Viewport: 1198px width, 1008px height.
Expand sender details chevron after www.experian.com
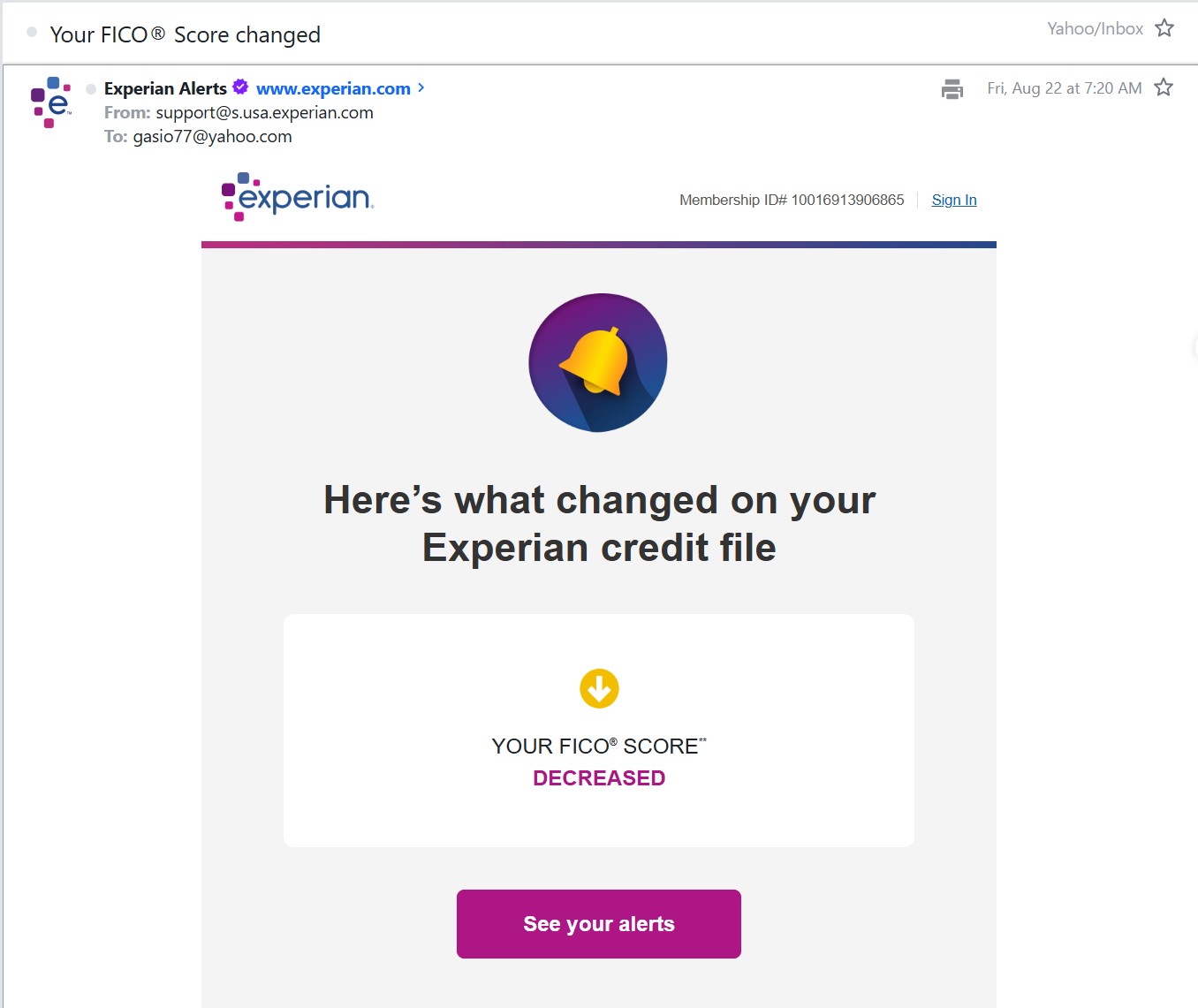421,87
